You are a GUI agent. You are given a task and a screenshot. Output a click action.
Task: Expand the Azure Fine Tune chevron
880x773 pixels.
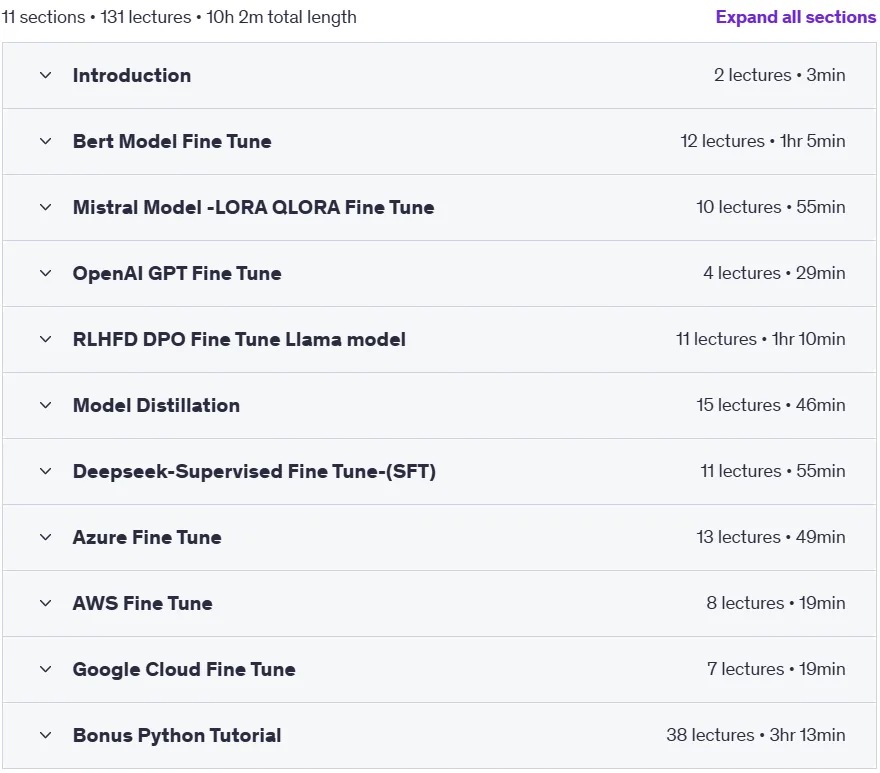(45, 537)
